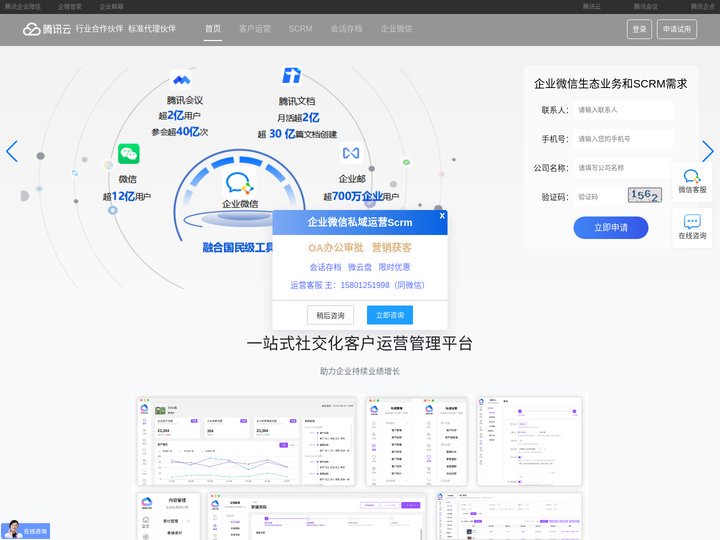This screenshot has height=540, width=720.
Task: Open the 内容管理 screenshot thumbnail
Action: [169, 517]
